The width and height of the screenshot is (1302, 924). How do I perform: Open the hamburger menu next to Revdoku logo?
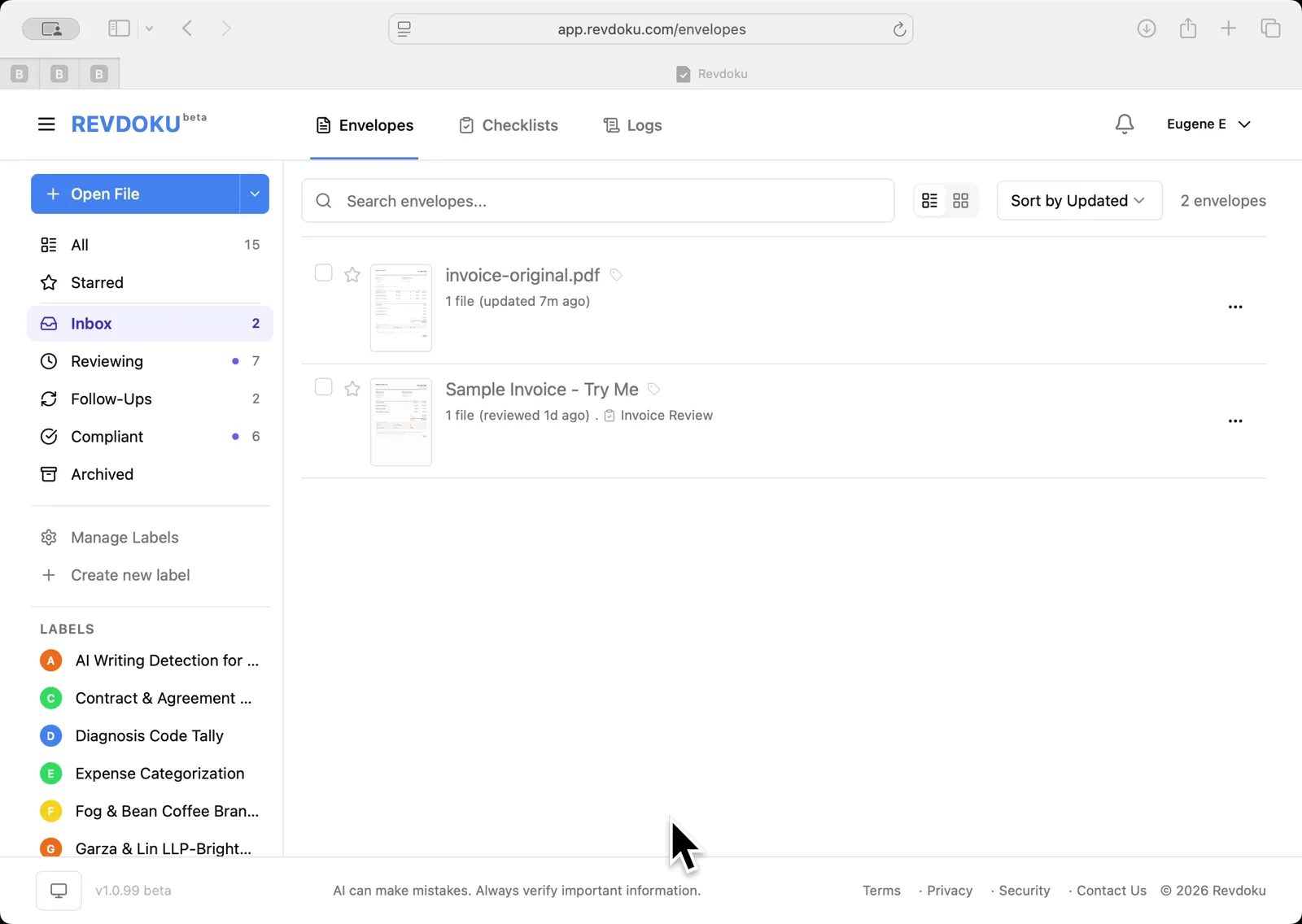click(x=46, y=124)
